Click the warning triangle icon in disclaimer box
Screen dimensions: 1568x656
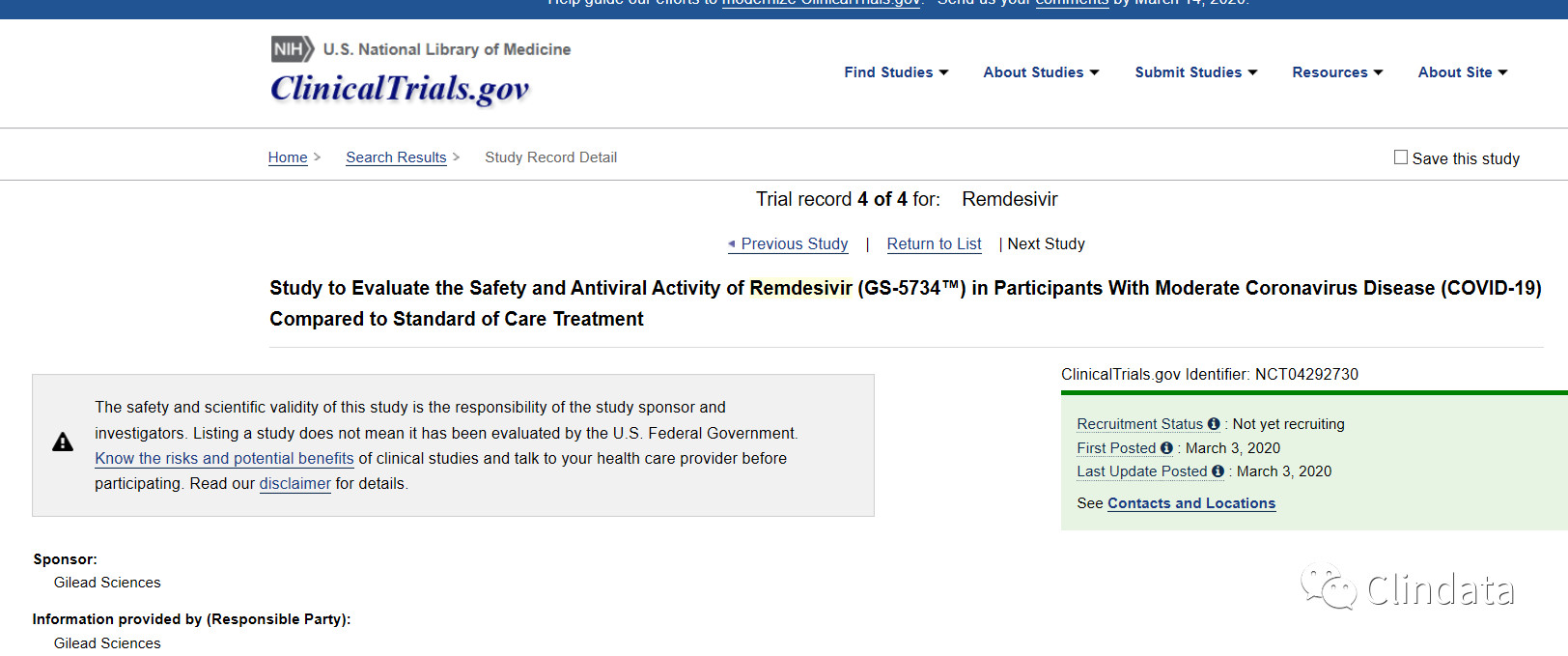tap(63, 442)
